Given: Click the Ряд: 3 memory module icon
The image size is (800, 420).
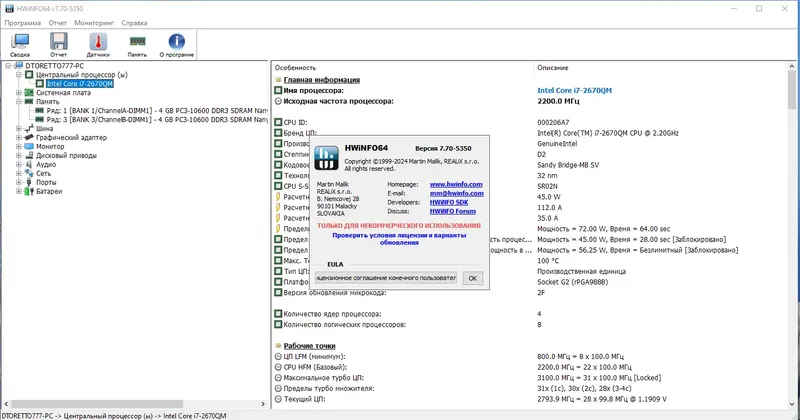Looking at the screenshot, I should point(39,119).
